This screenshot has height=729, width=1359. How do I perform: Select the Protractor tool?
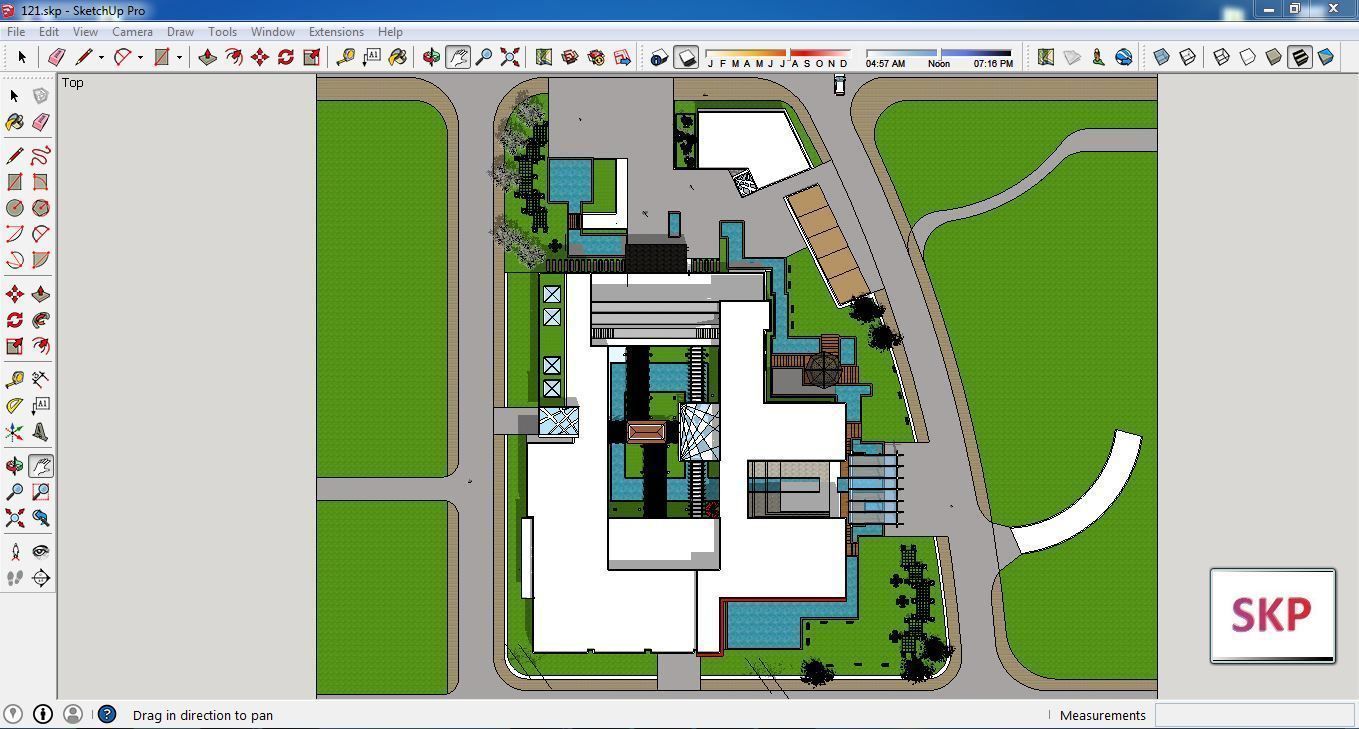15,406
